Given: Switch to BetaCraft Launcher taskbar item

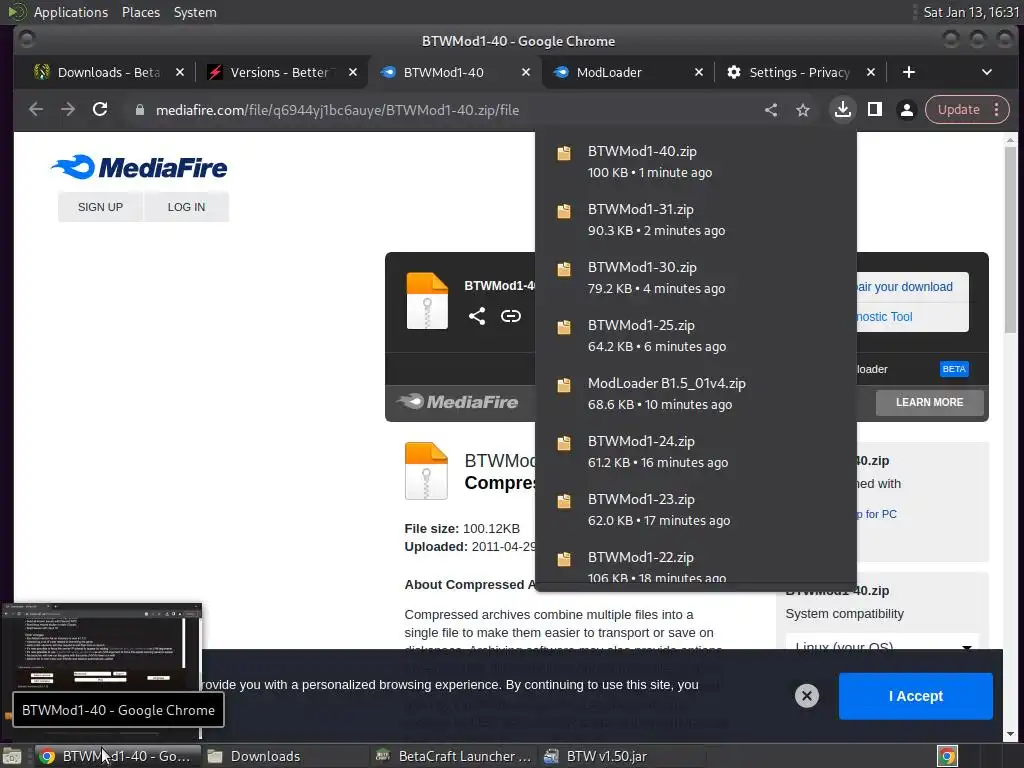Looking at the screenshot, I should click(x=455, y=756).
